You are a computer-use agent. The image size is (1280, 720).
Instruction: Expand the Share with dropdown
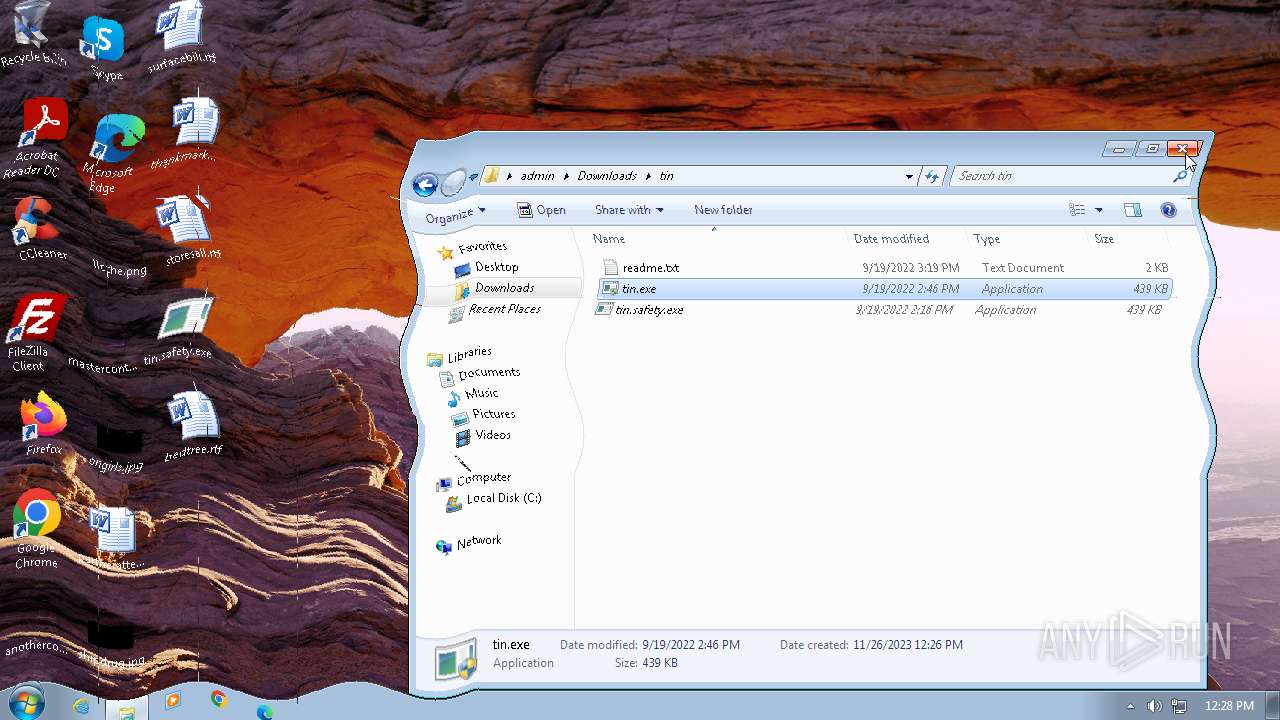[x=629, y=210]
